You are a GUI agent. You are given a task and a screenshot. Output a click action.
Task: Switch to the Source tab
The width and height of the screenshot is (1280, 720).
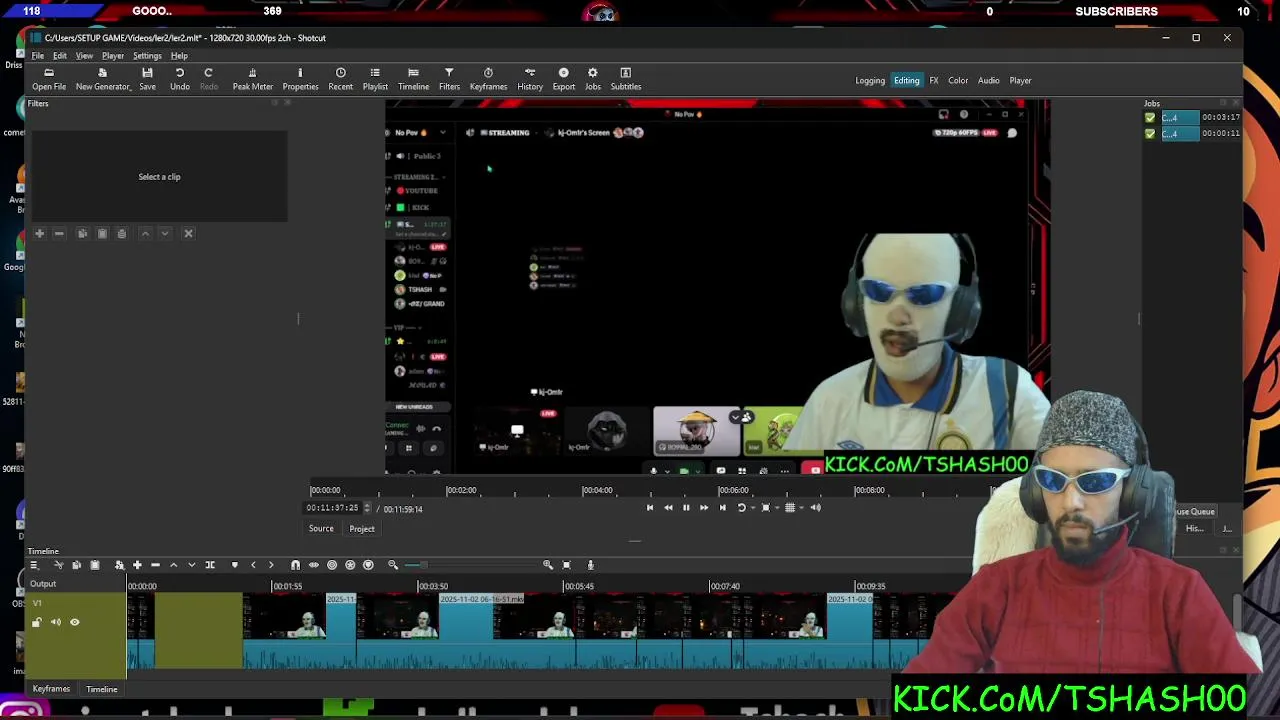(321, 529)
